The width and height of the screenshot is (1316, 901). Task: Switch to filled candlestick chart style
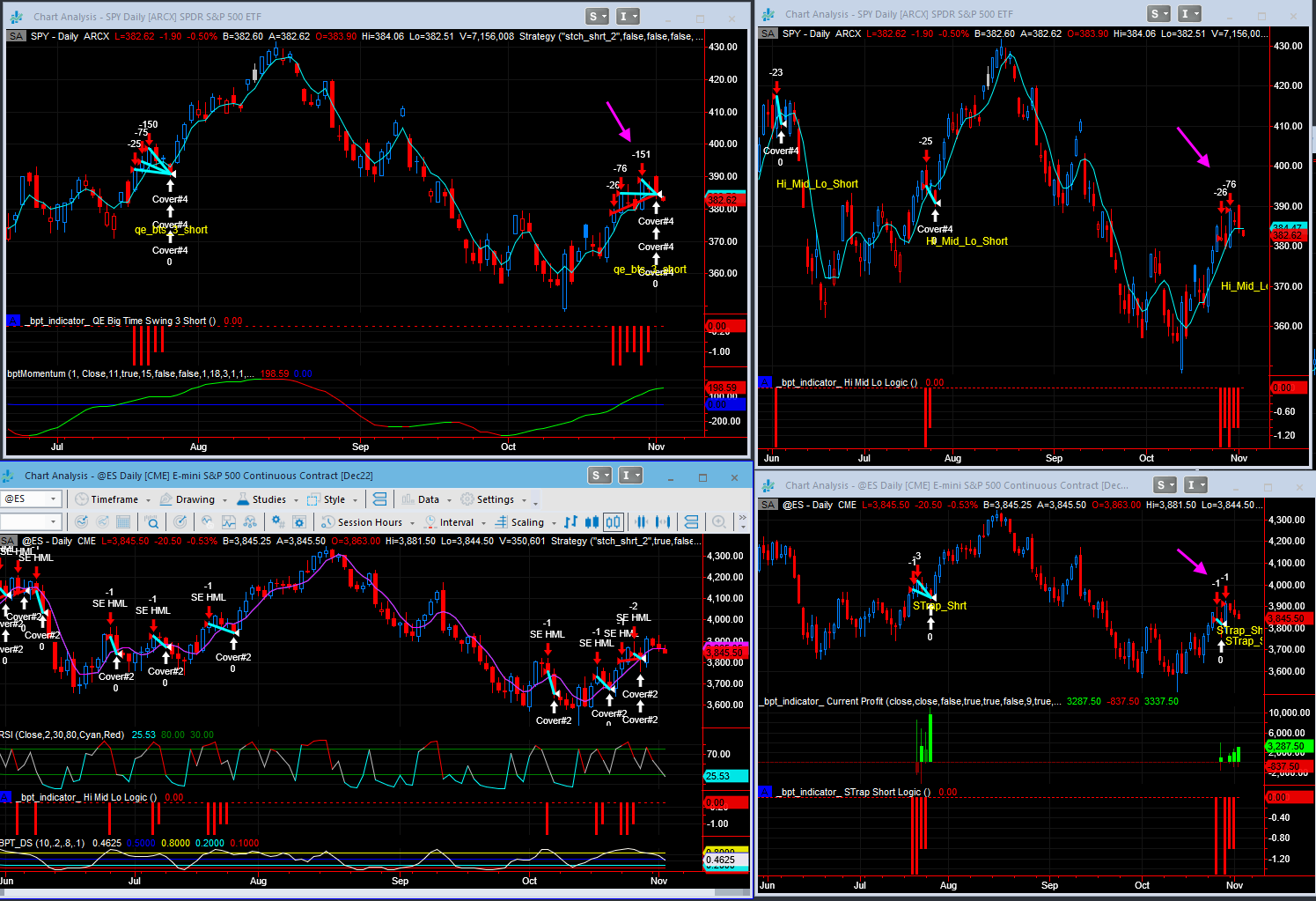pos(592,522)
